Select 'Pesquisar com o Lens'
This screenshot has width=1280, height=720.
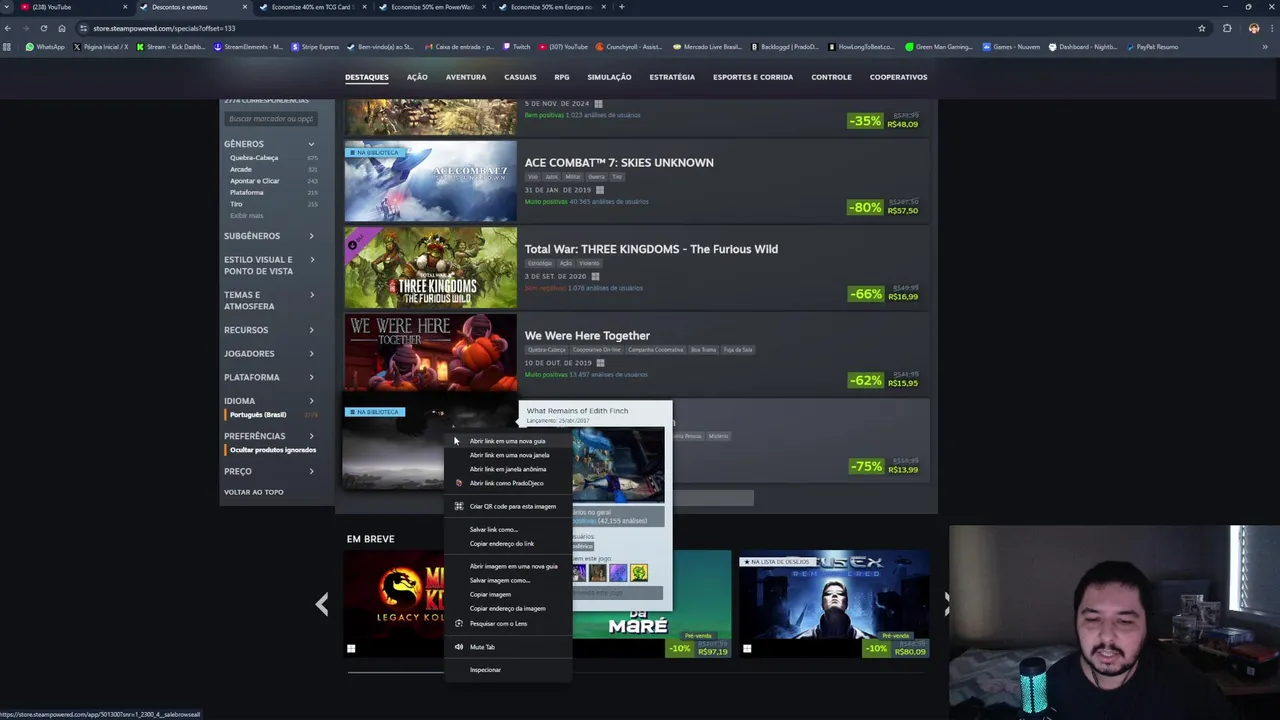pyautogui.click(x=508, y=624)
